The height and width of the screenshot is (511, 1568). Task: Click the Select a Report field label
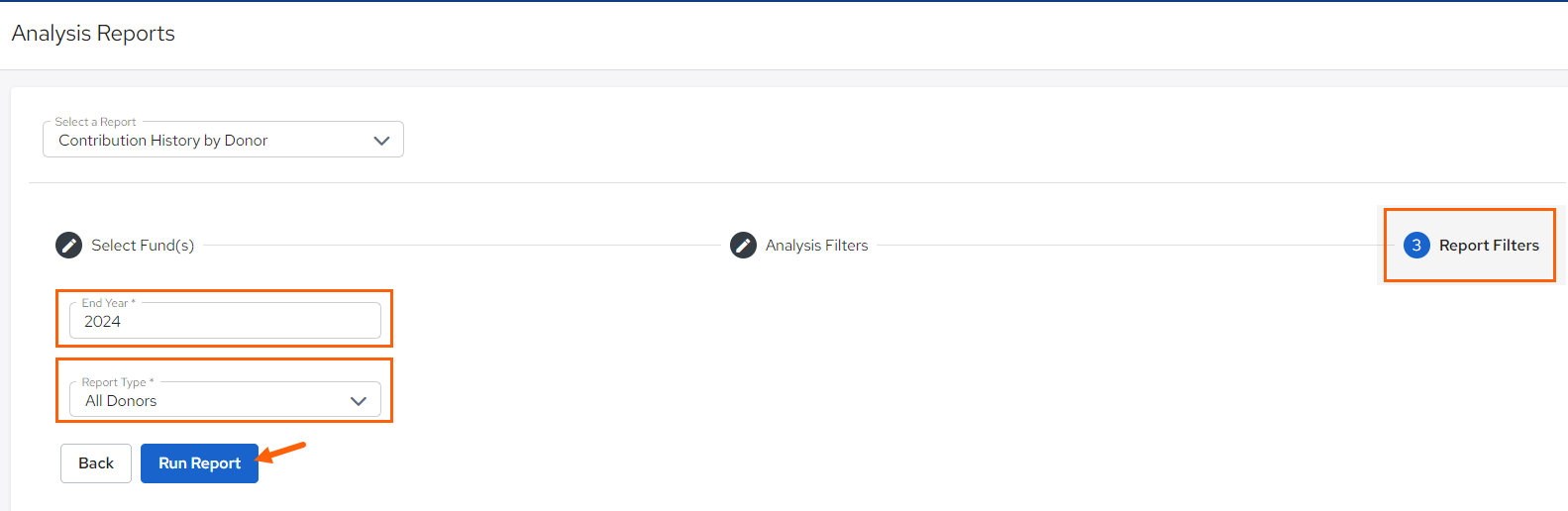[95, 122]
